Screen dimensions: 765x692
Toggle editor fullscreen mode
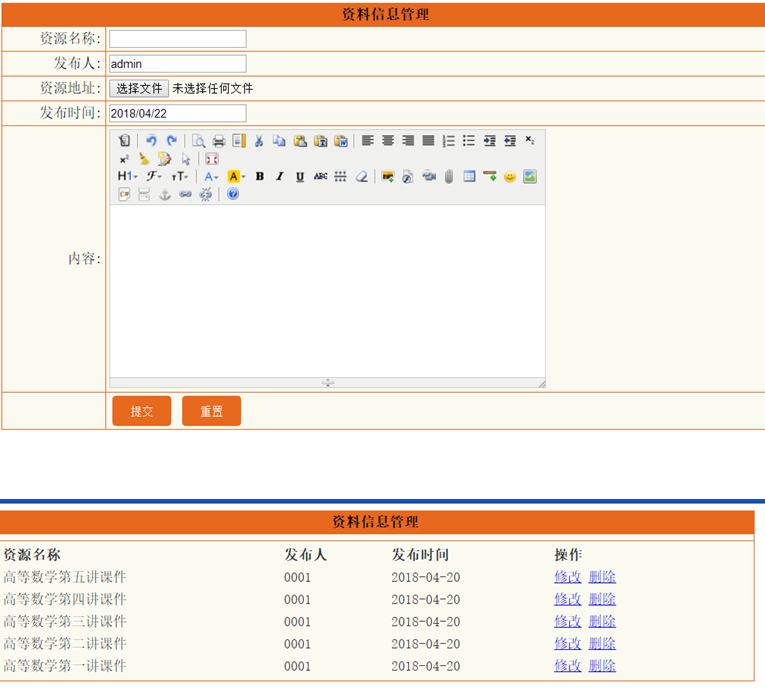coord(212,159)
